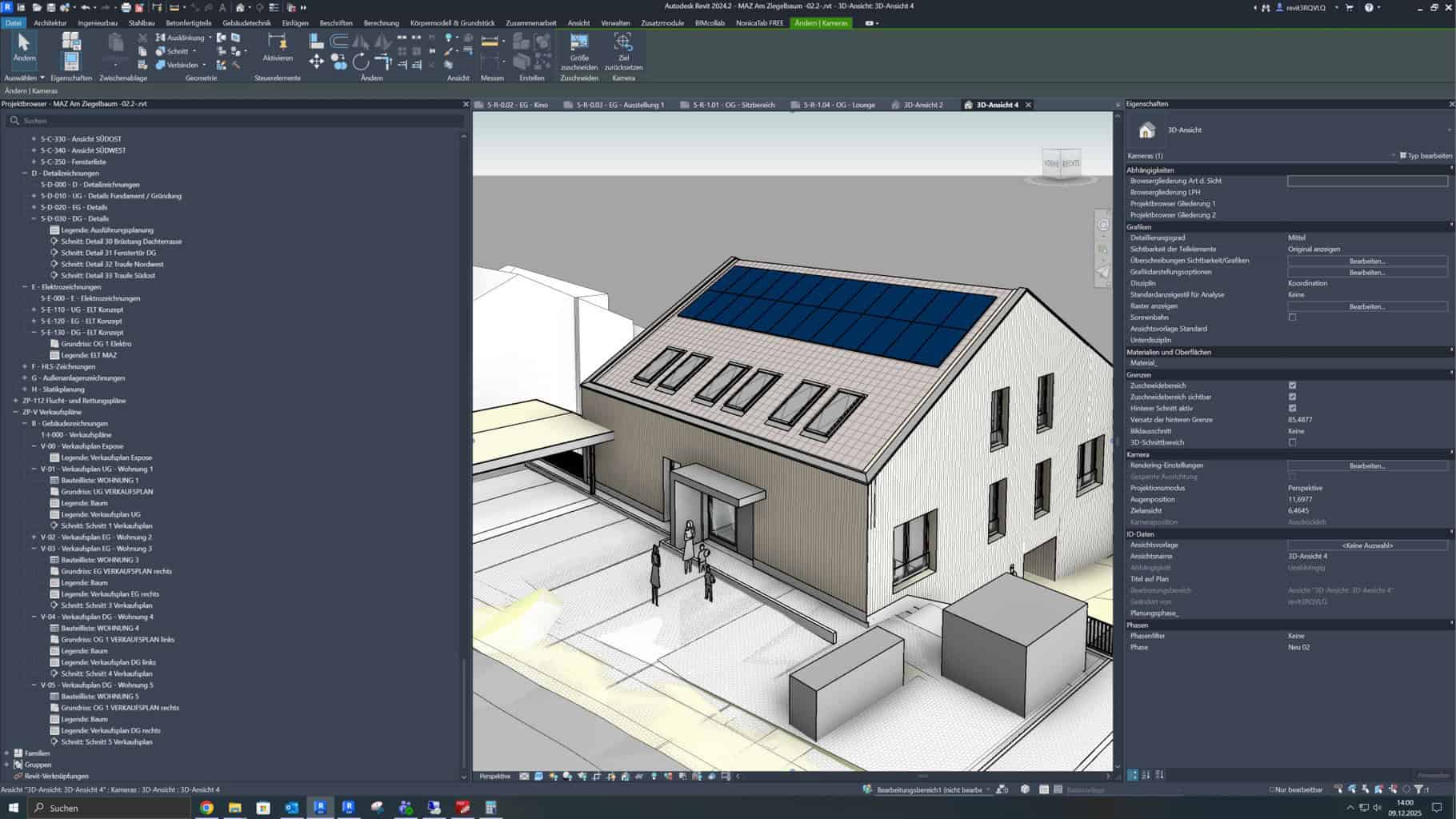Enable the 3D-Schnittbereich checkbox
1456x819 pixels.
point(1292,442)
